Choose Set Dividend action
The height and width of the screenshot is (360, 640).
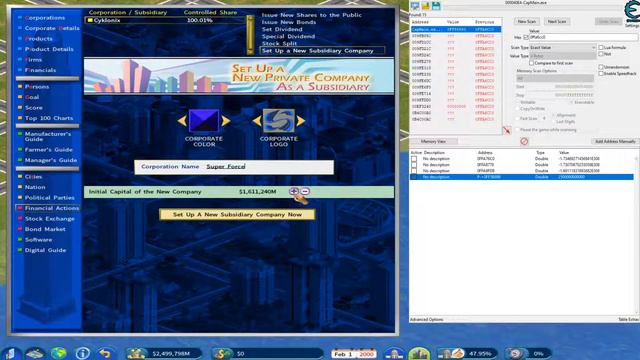coord(282,29)
